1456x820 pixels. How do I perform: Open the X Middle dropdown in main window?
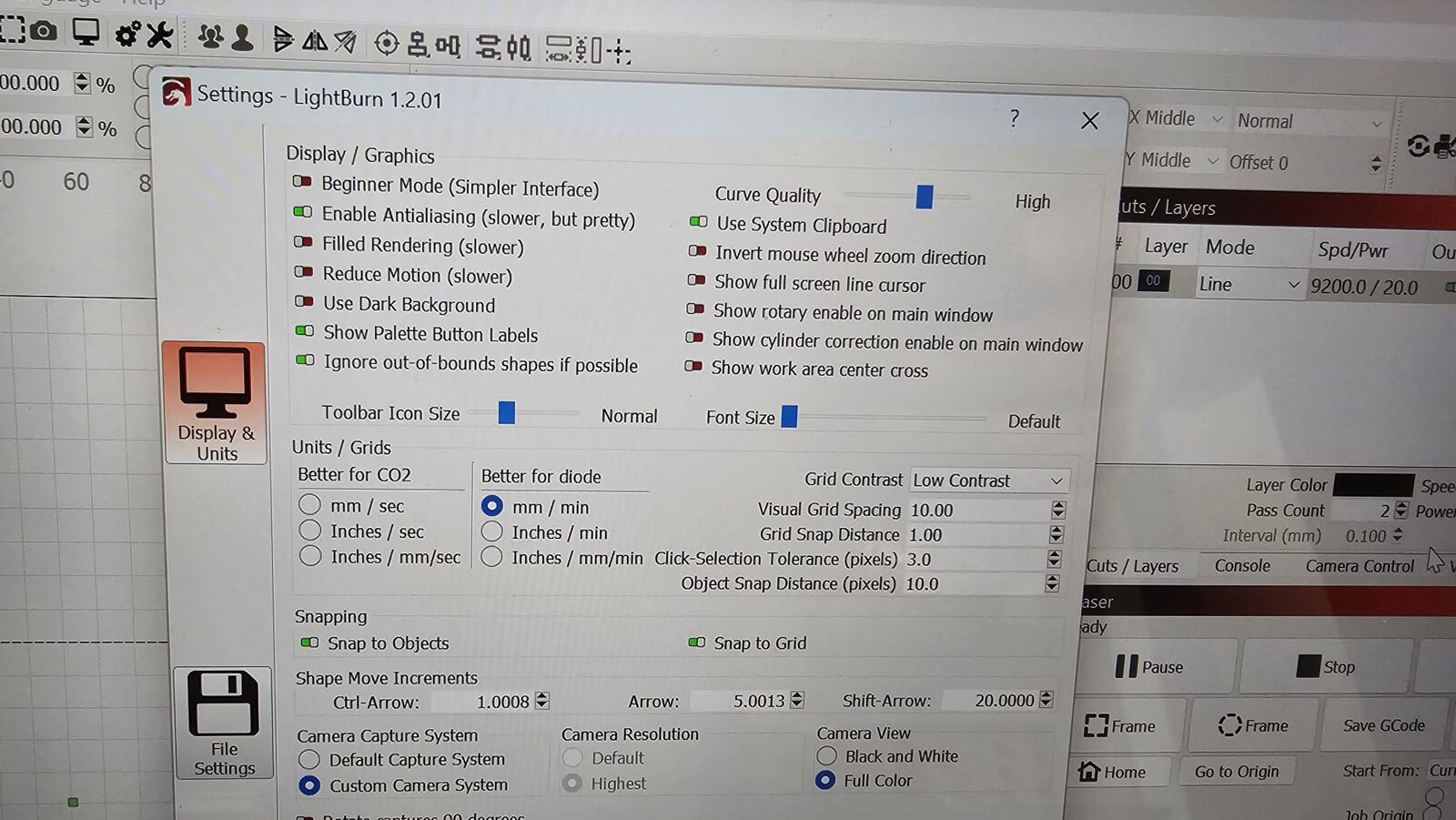tap(1178, 118)
